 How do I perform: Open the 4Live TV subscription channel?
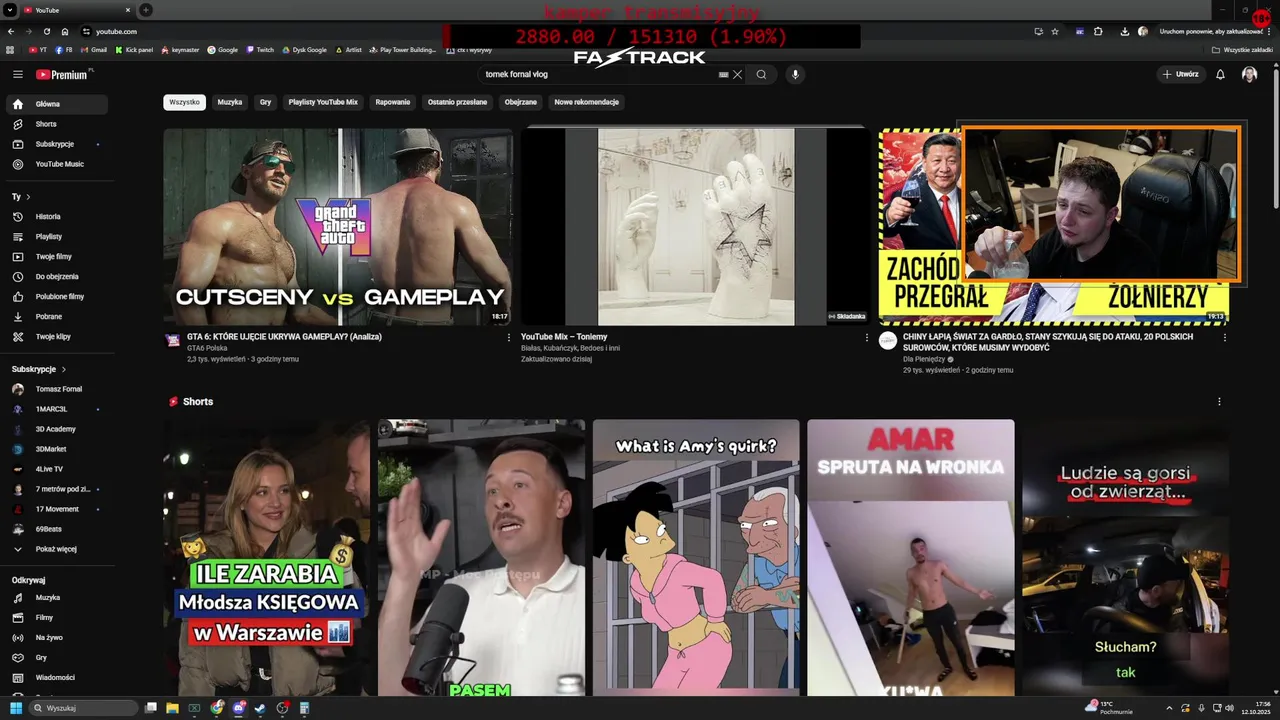coord(56,469)
